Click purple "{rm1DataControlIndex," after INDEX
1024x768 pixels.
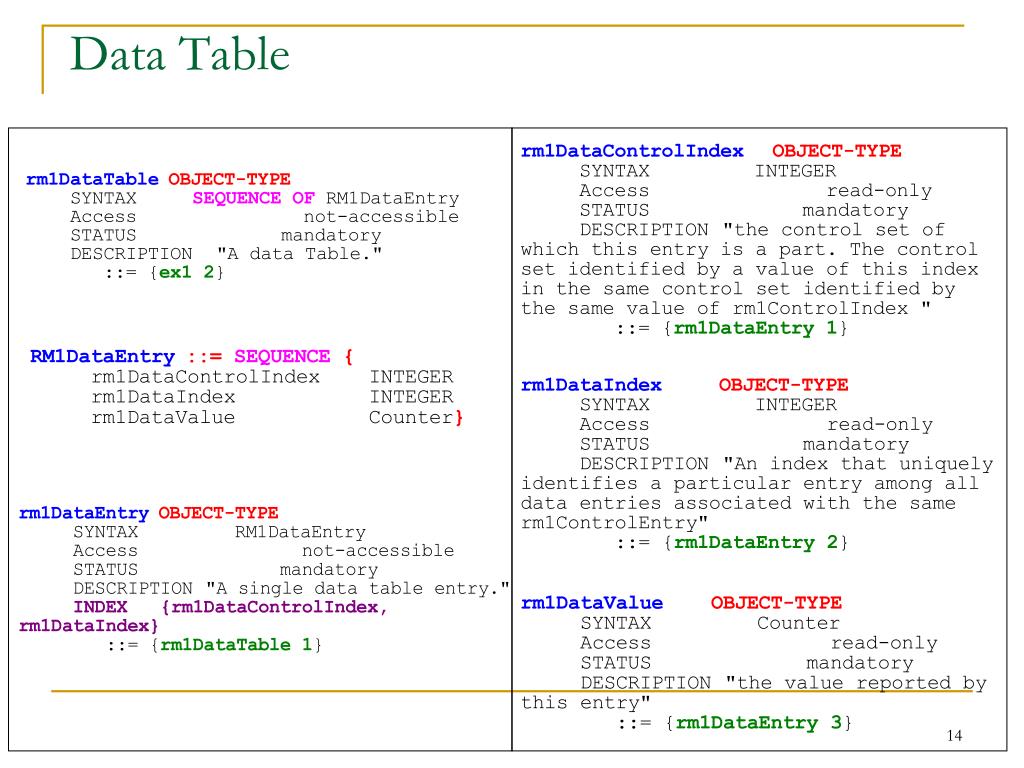click(x=274, y=607)
